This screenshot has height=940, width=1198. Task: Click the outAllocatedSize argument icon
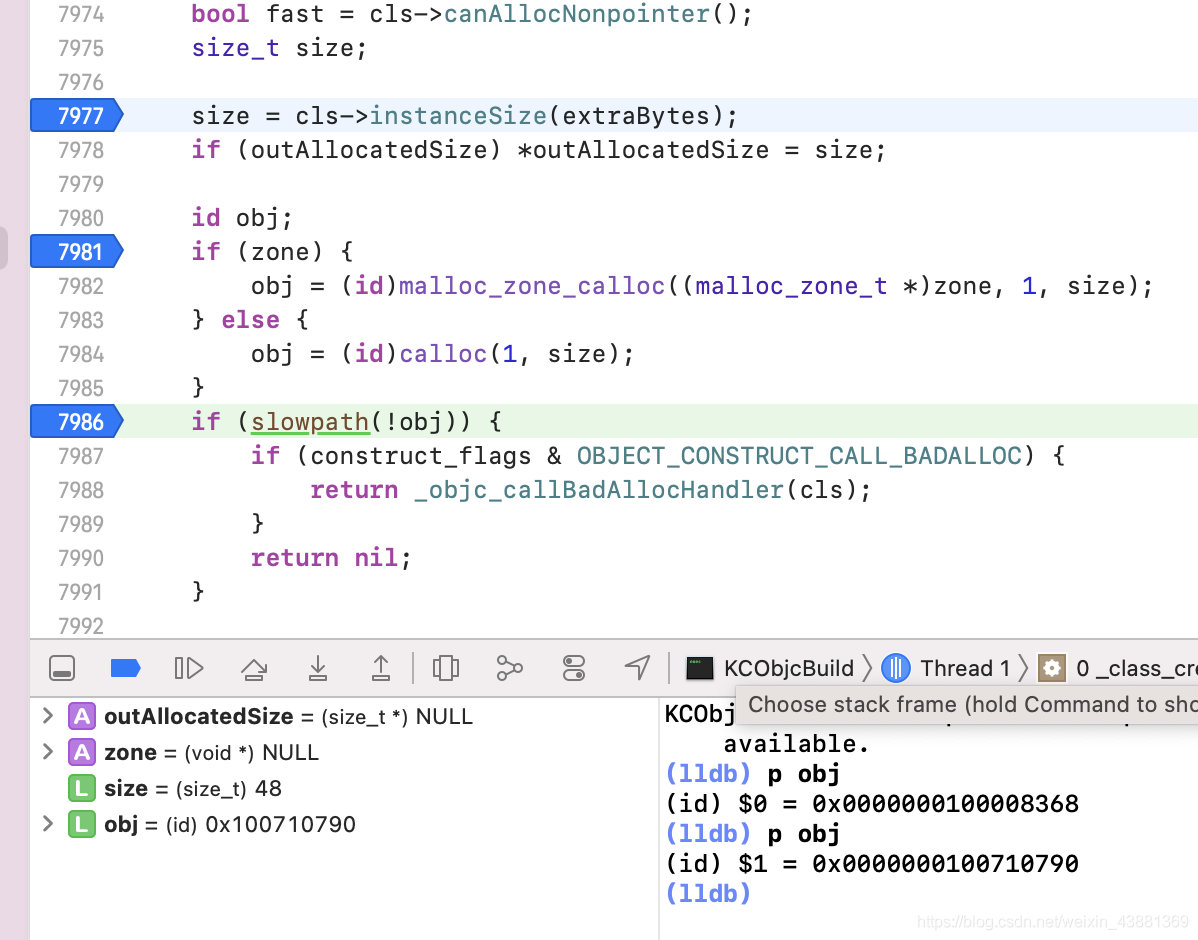82,716
